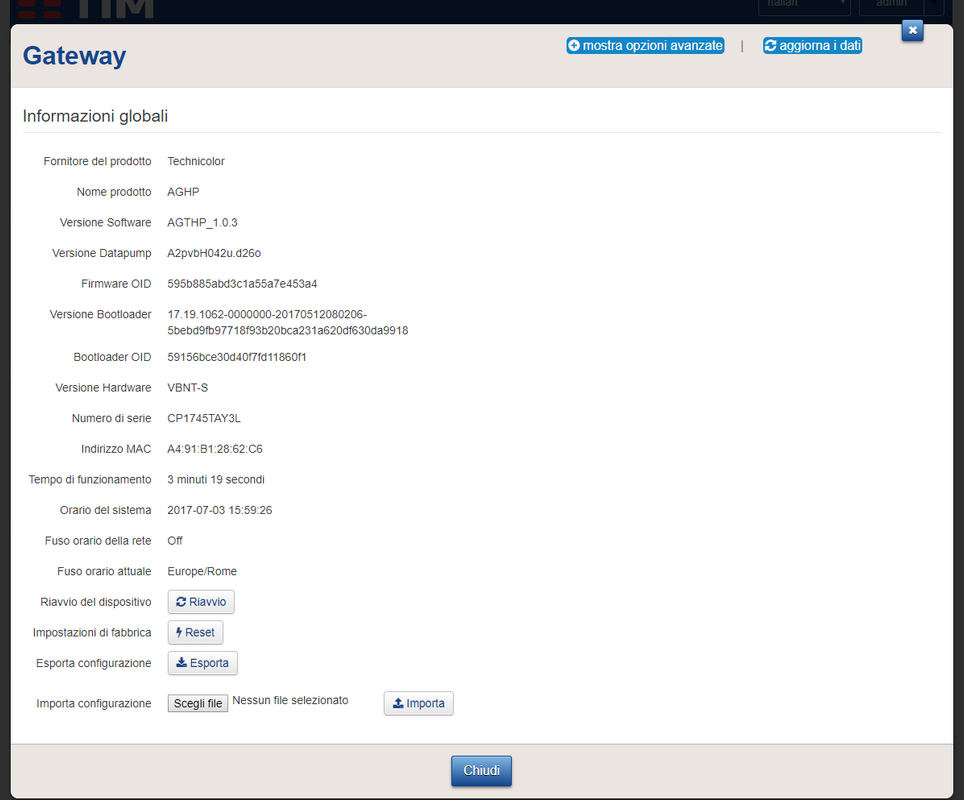Select the 'Numero di serie' label
This screenshot has width=964, height=800.
pyautogui.click(x=111, y=419)
